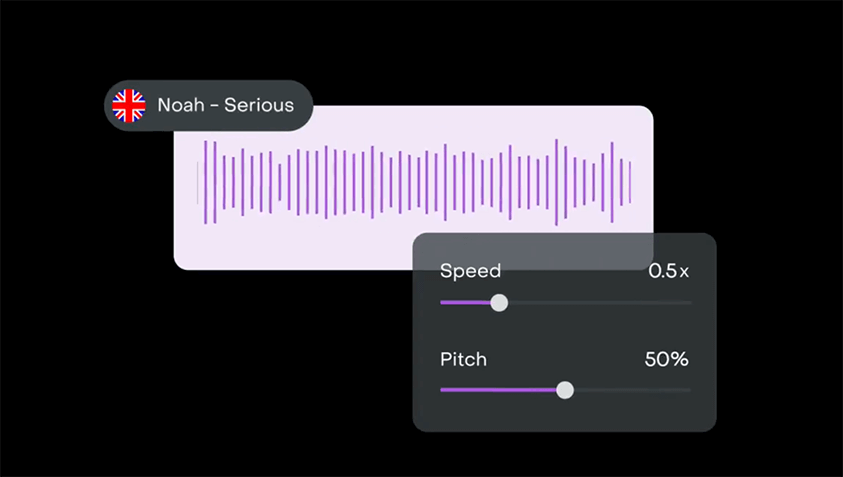
Task: Click the purple filled part of Pitch slider
Action: tap(498, 390)
